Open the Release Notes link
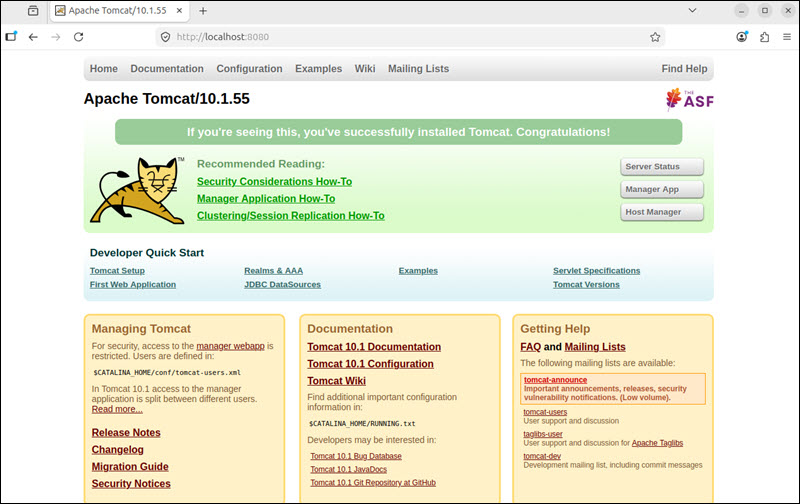 click(126, 433)
